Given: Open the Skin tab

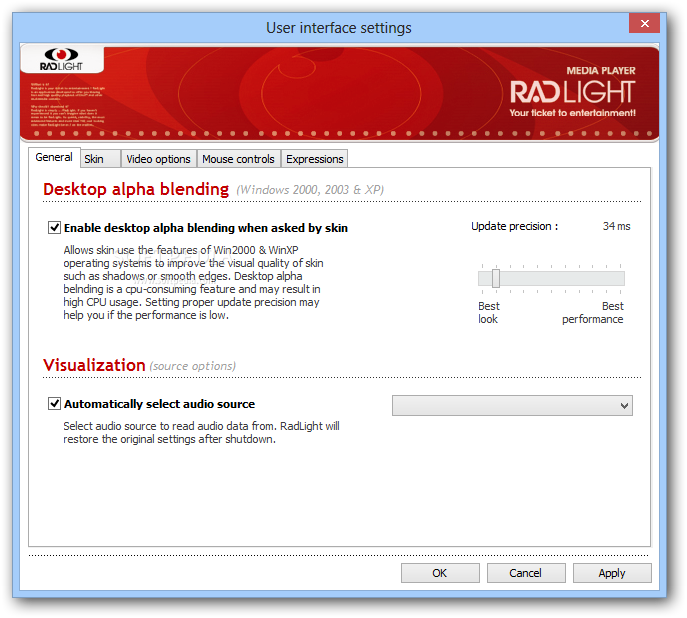Looking at the screenshot, I should click(x=100, y=159).
